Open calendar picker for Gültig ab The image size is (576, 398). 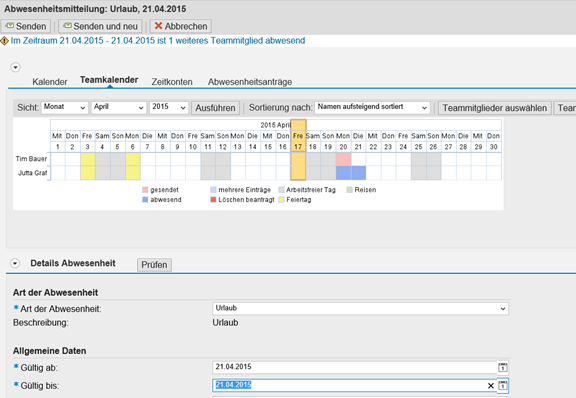(503, 367)
